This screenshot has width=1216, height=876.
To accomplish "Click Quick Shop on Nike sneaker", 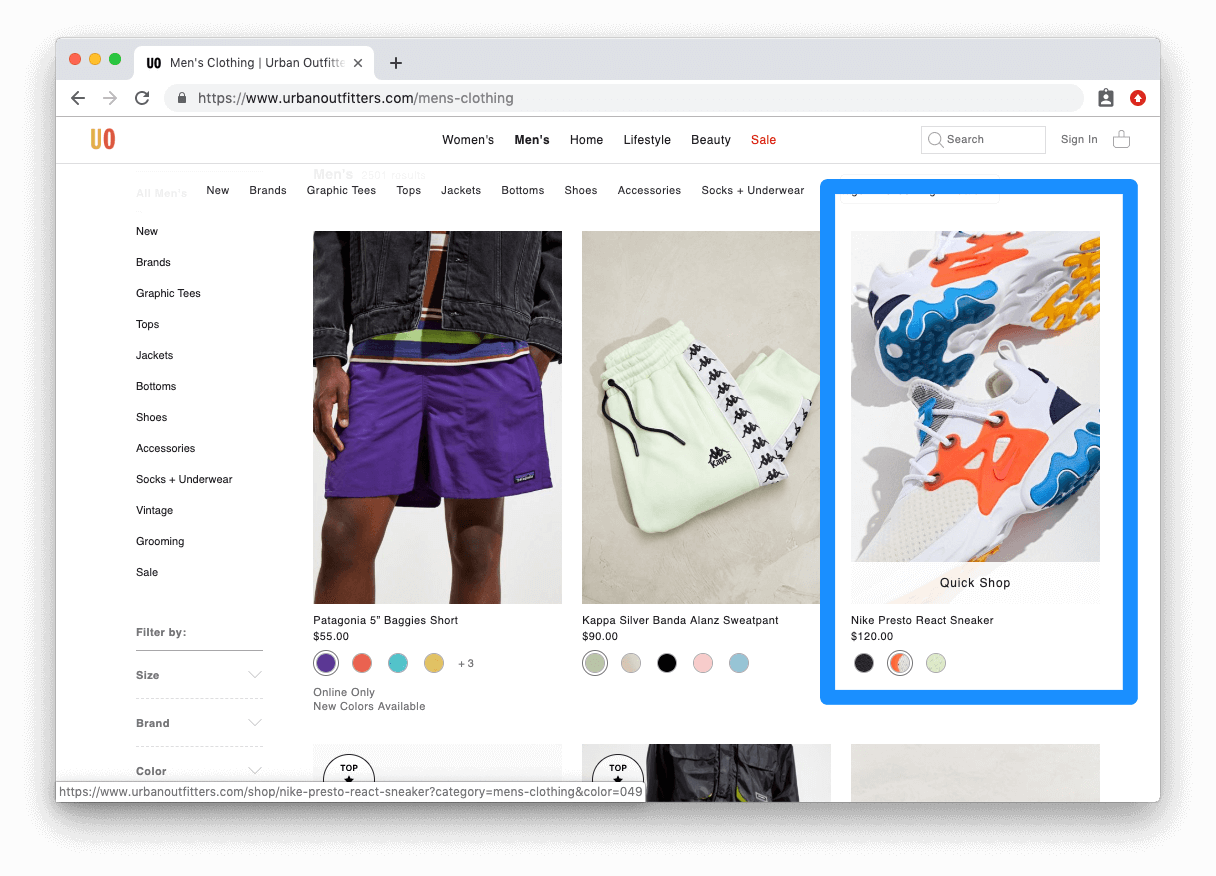I will coord(975,583).
